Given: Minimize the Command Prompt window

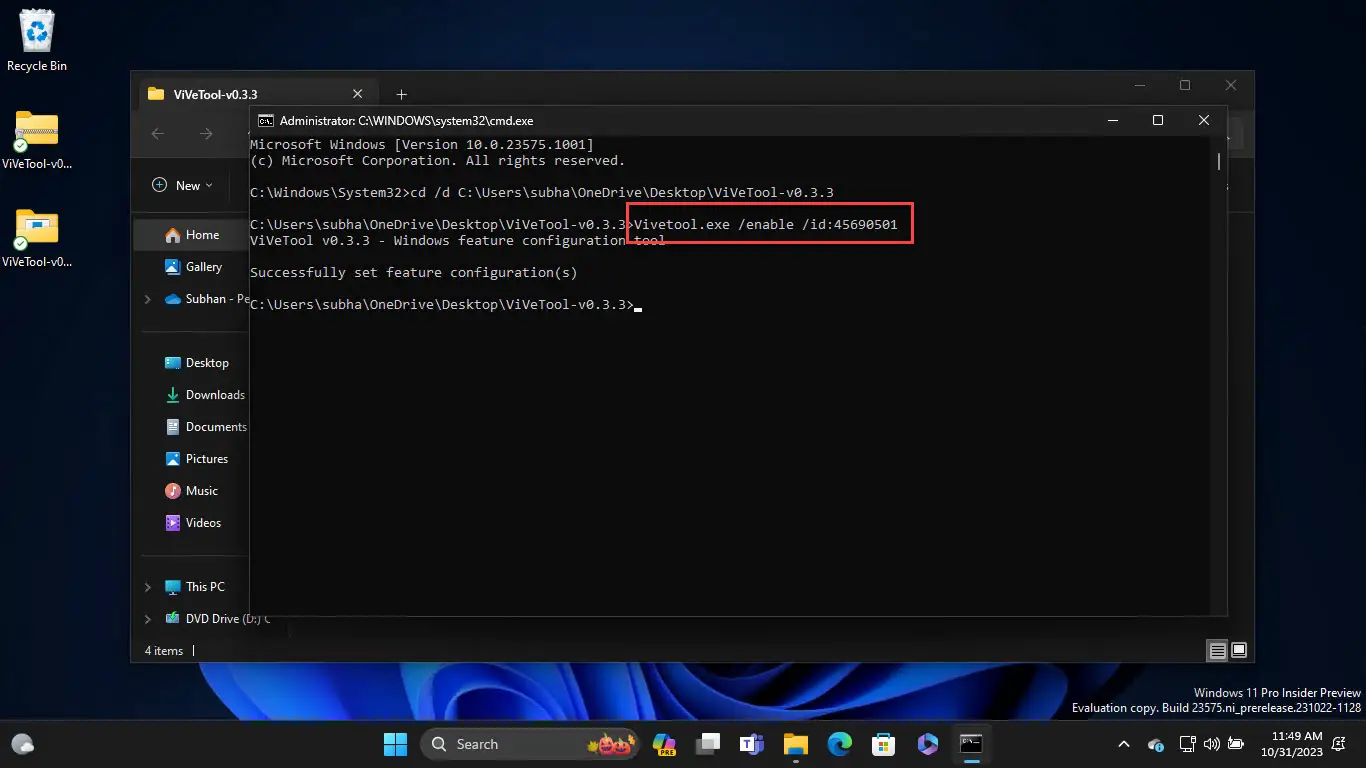Looking at the screenshot, I should [1112, 120].
